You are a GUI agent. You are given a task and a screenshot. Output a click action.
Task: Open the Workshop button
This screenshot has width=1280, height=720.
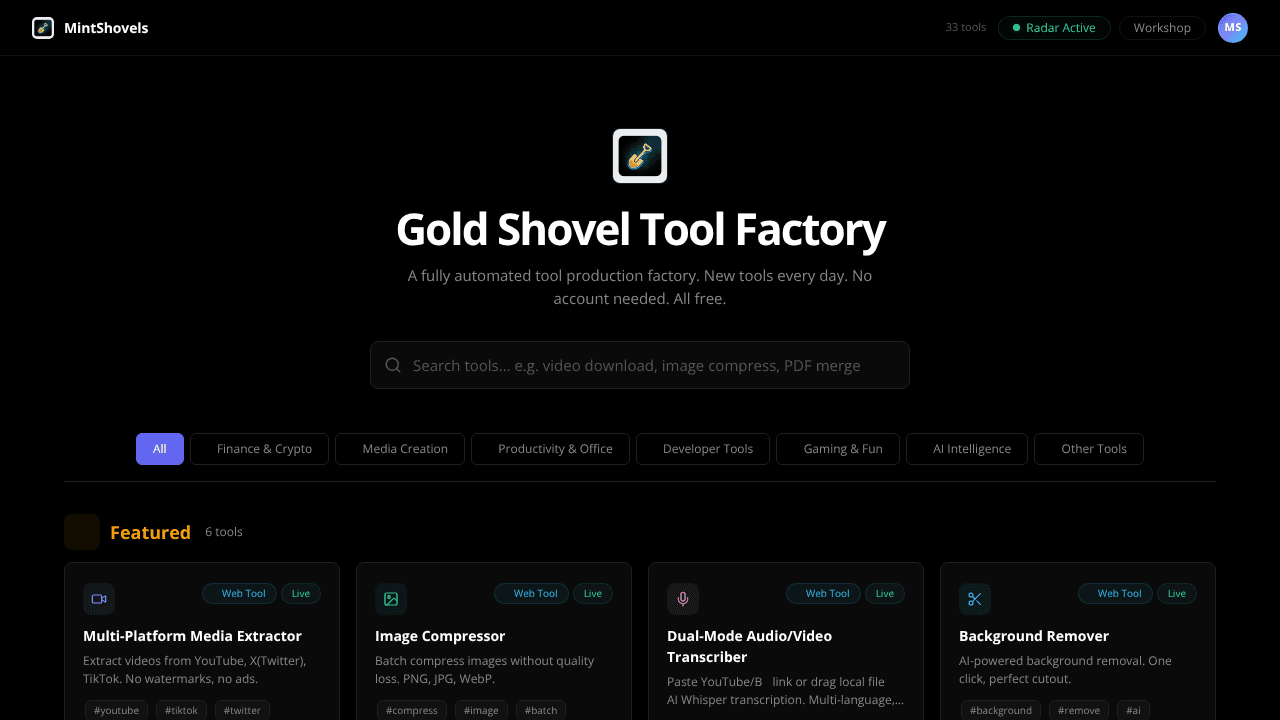[x=1162, y=28]
